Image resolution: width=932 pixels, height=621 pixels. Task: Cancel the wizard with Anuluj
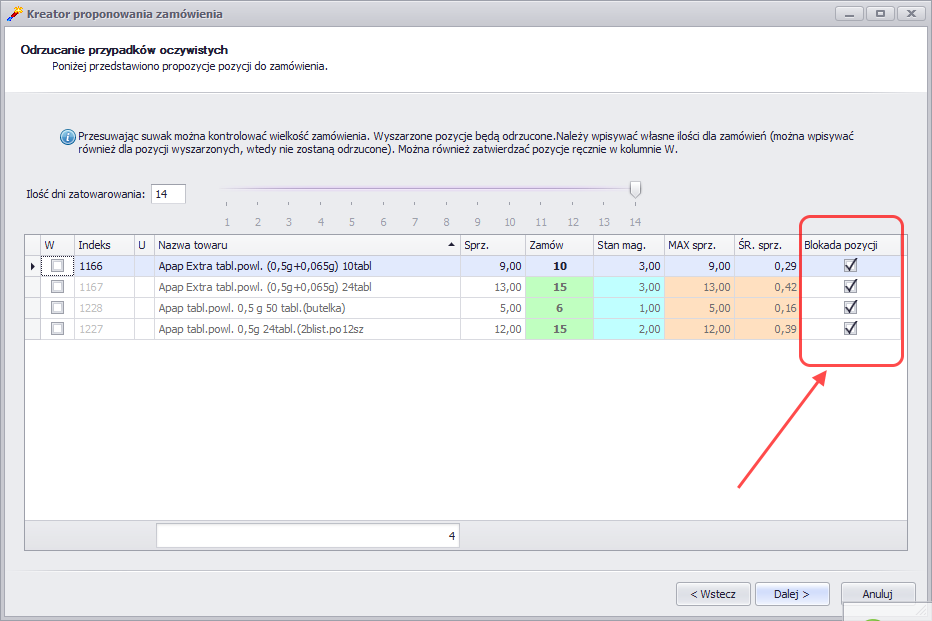click(877, 594)
